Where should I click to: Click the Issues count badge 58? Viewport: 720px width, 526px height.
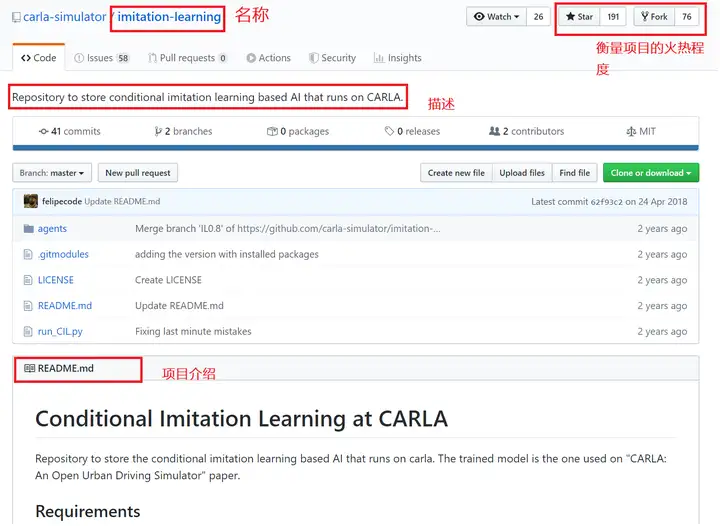coord(123,58)
